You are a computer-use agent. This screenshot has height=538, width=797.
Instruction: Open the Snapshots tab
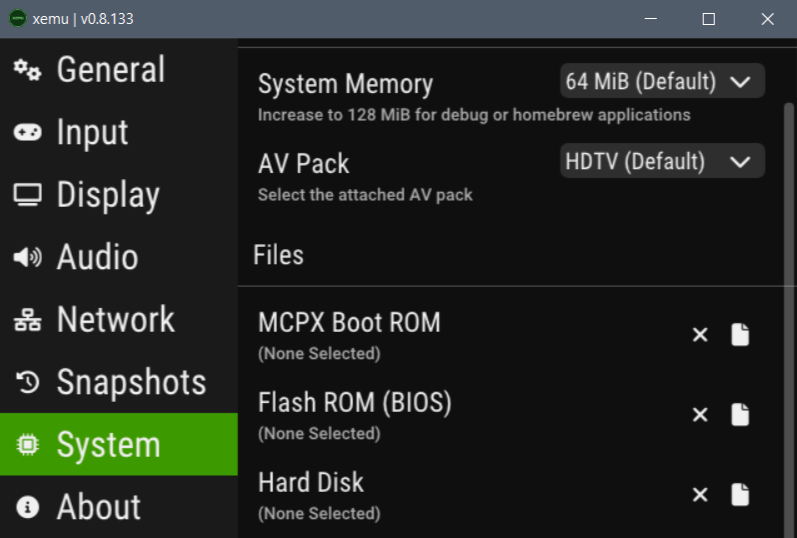point(130,382)
